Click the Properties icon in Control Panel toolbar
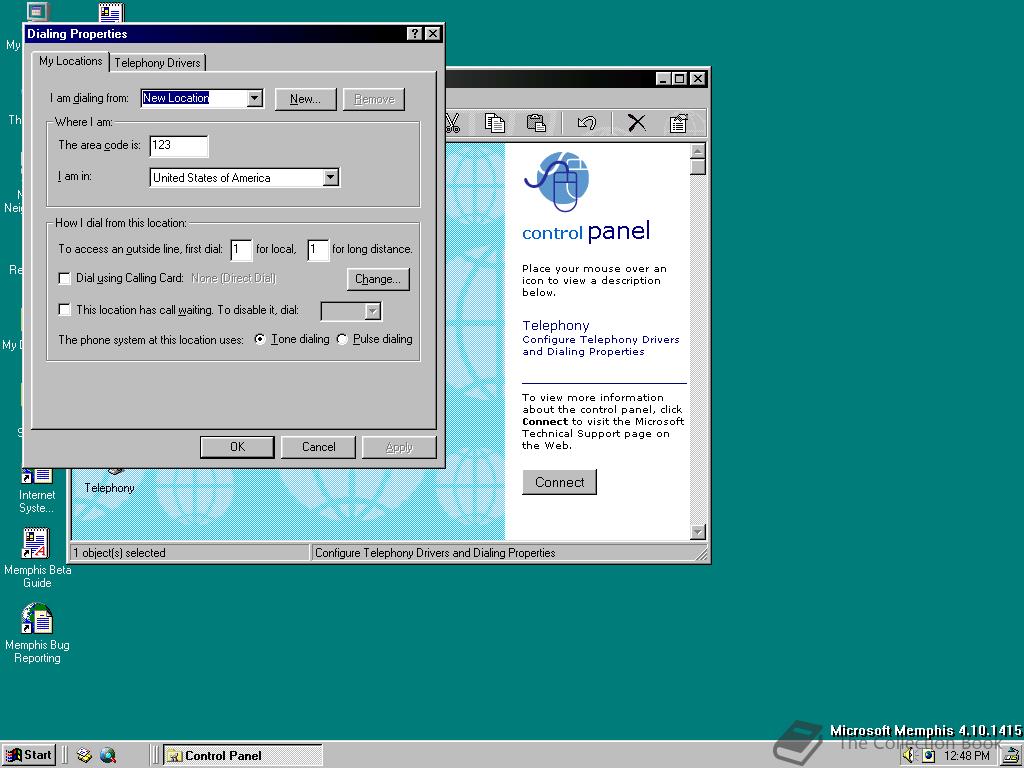 coord(678,123)
